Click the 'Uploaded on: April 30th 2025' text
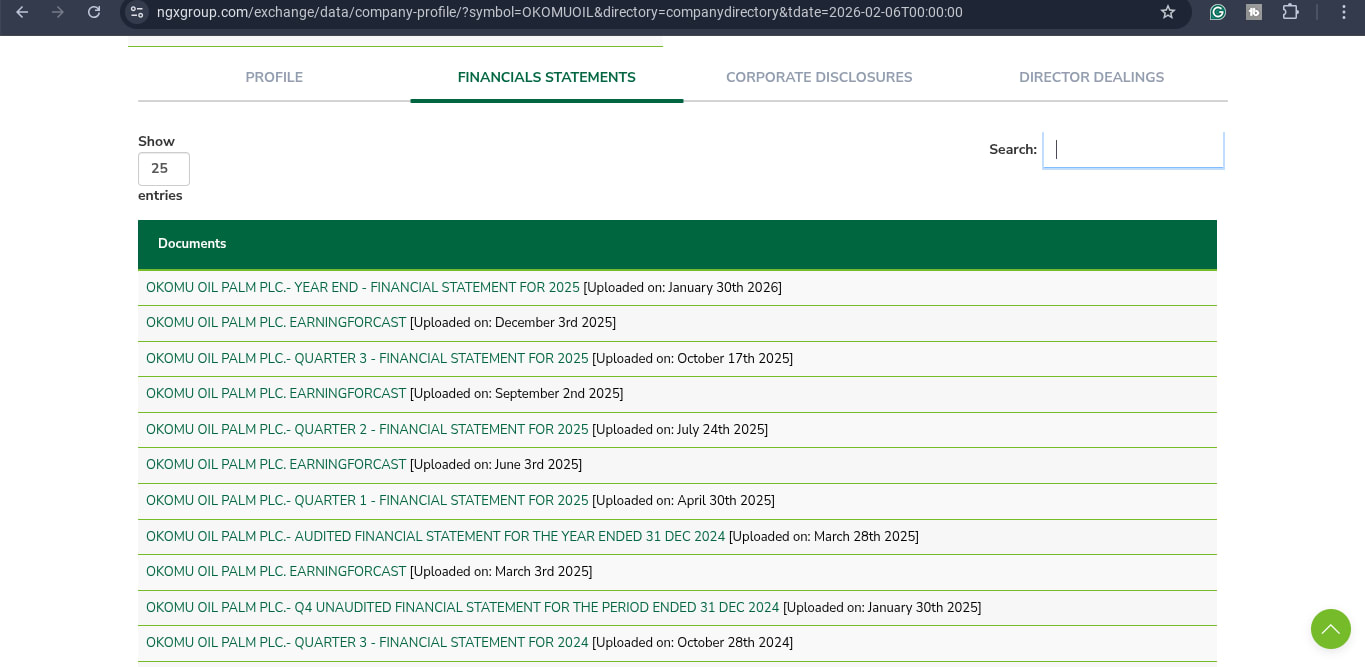Viewport: 1365px width, 667px height. [684, 501]
